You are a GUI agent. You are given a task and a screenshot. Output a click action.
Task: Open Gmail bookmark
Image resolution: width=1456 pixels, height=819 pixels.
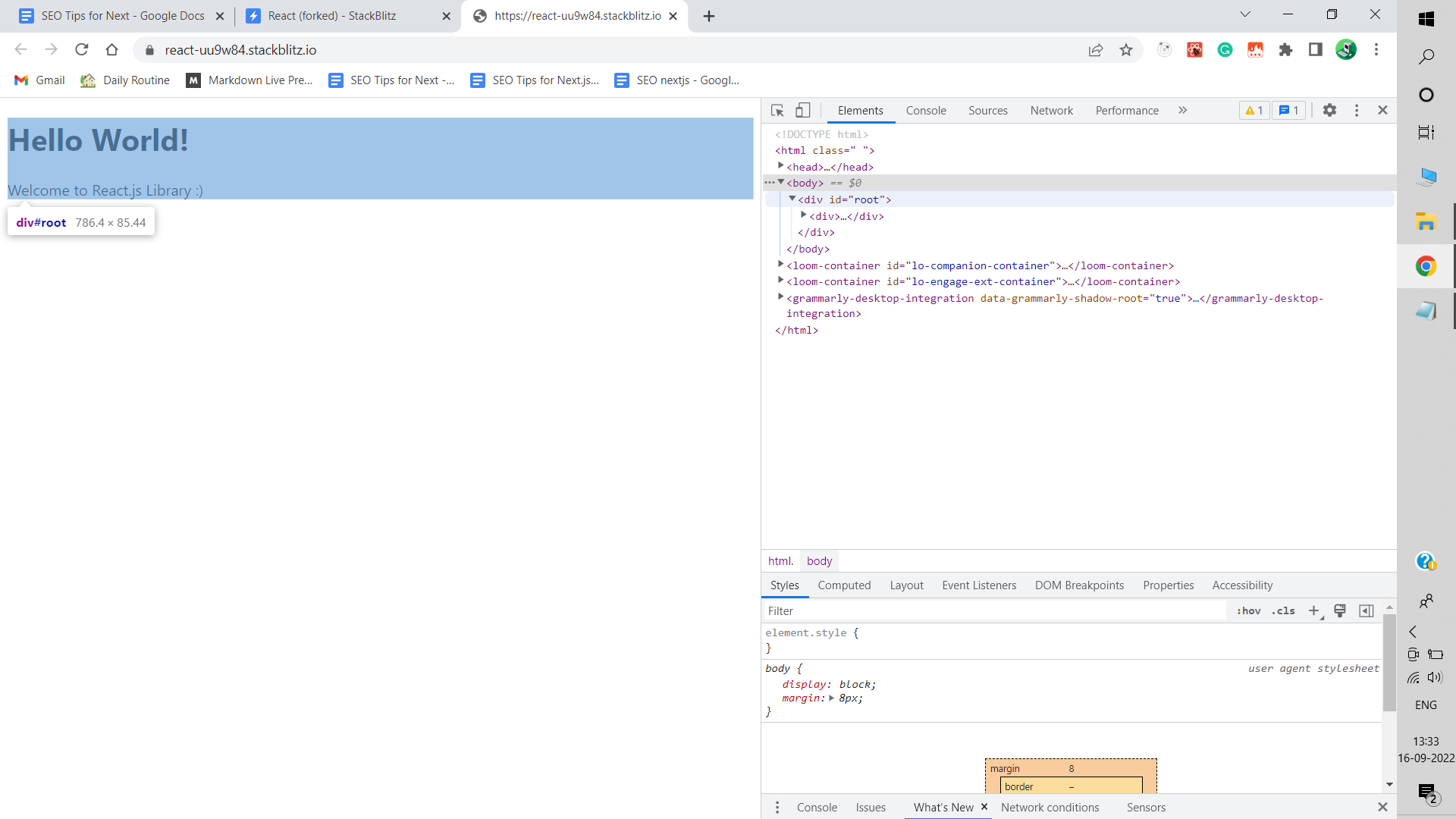(x=40, y=80)
